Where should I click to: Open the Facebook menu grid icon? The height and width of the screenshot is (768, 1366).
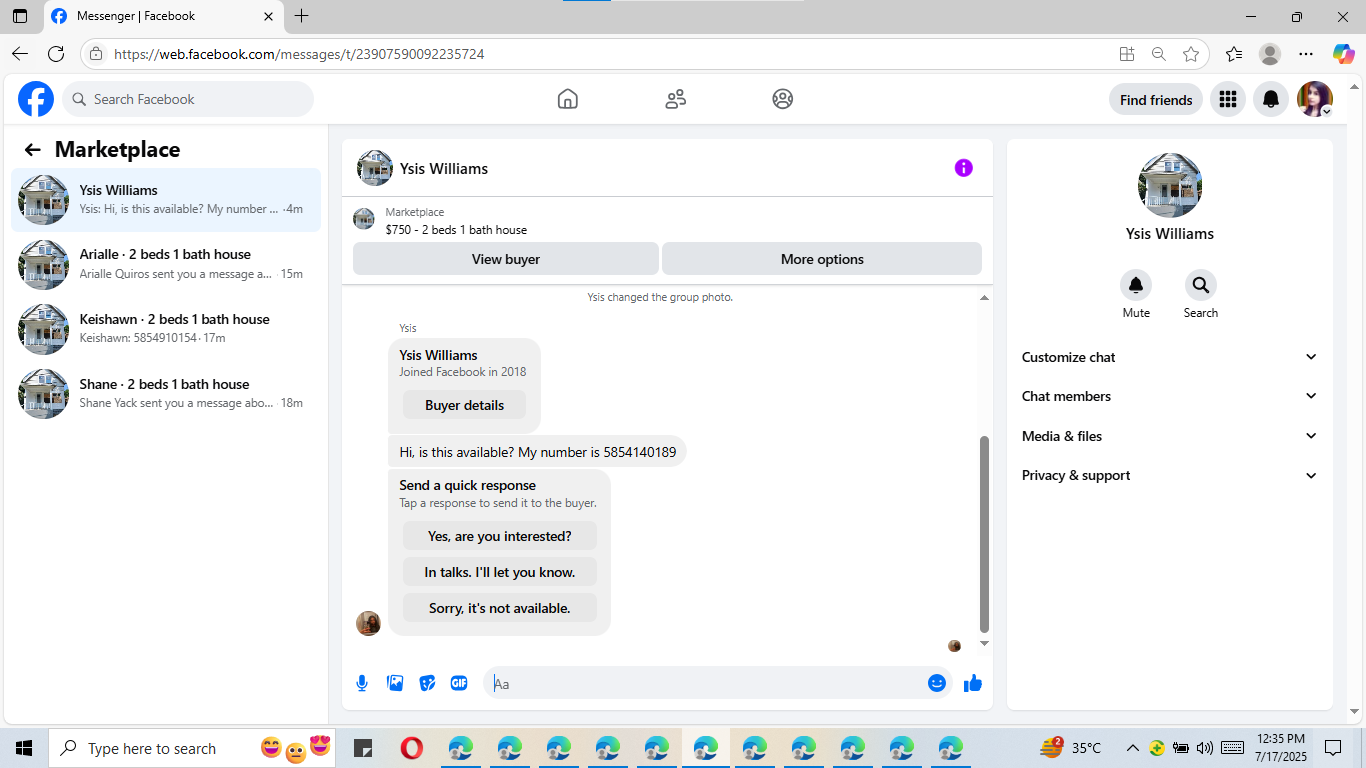point(1228,99)
